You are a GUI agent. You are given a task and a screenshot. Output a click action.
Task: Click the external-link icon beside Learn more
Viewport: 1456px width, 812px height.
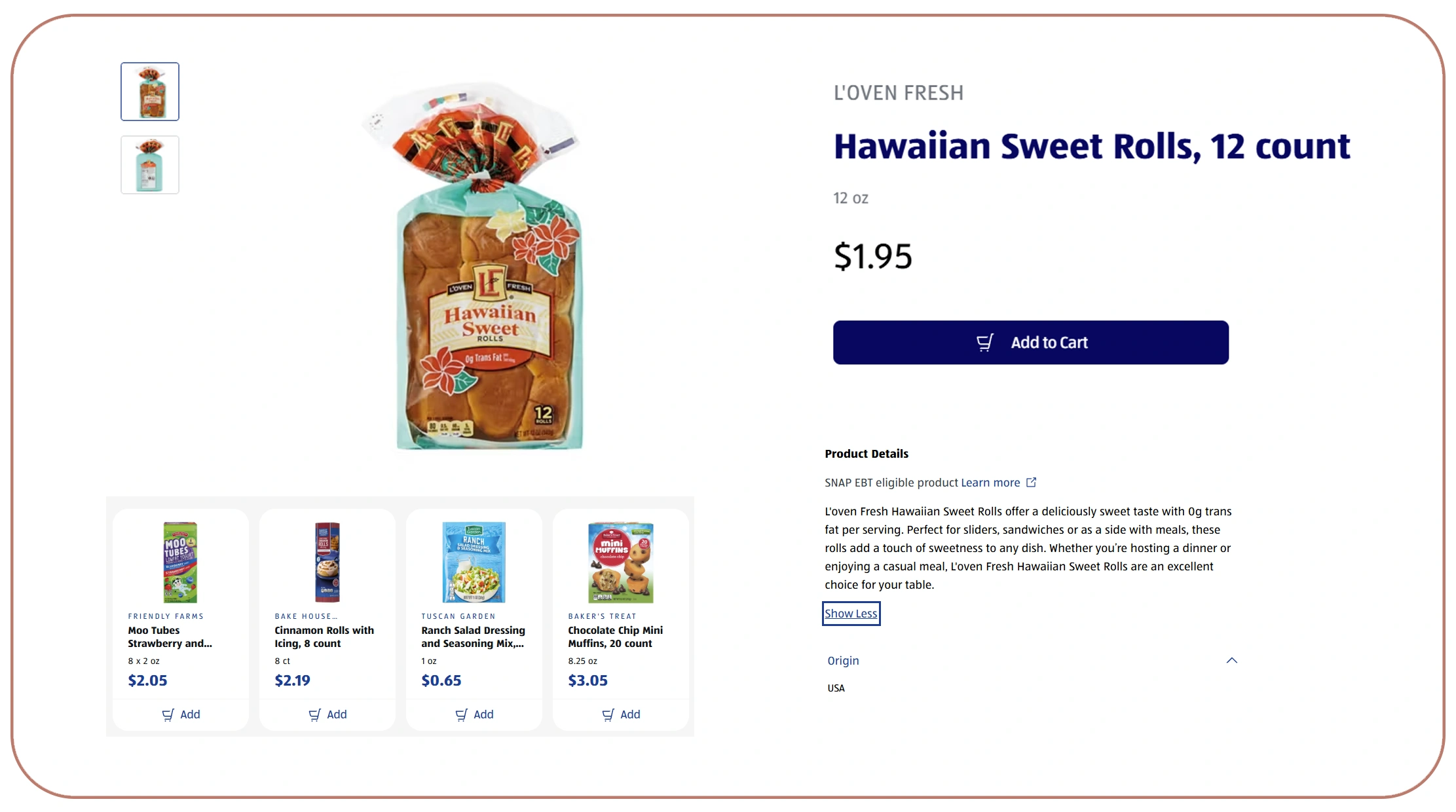[1033, 482]
